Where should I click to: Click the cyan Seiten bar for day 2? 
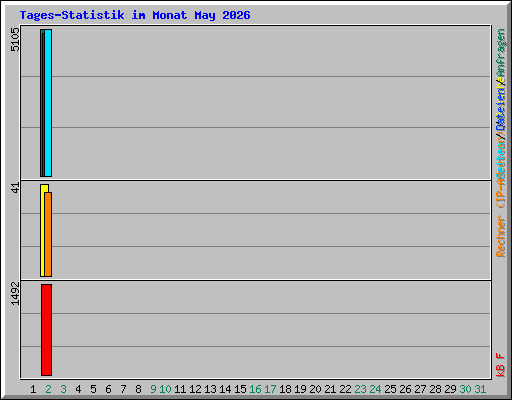coord(48,103)
